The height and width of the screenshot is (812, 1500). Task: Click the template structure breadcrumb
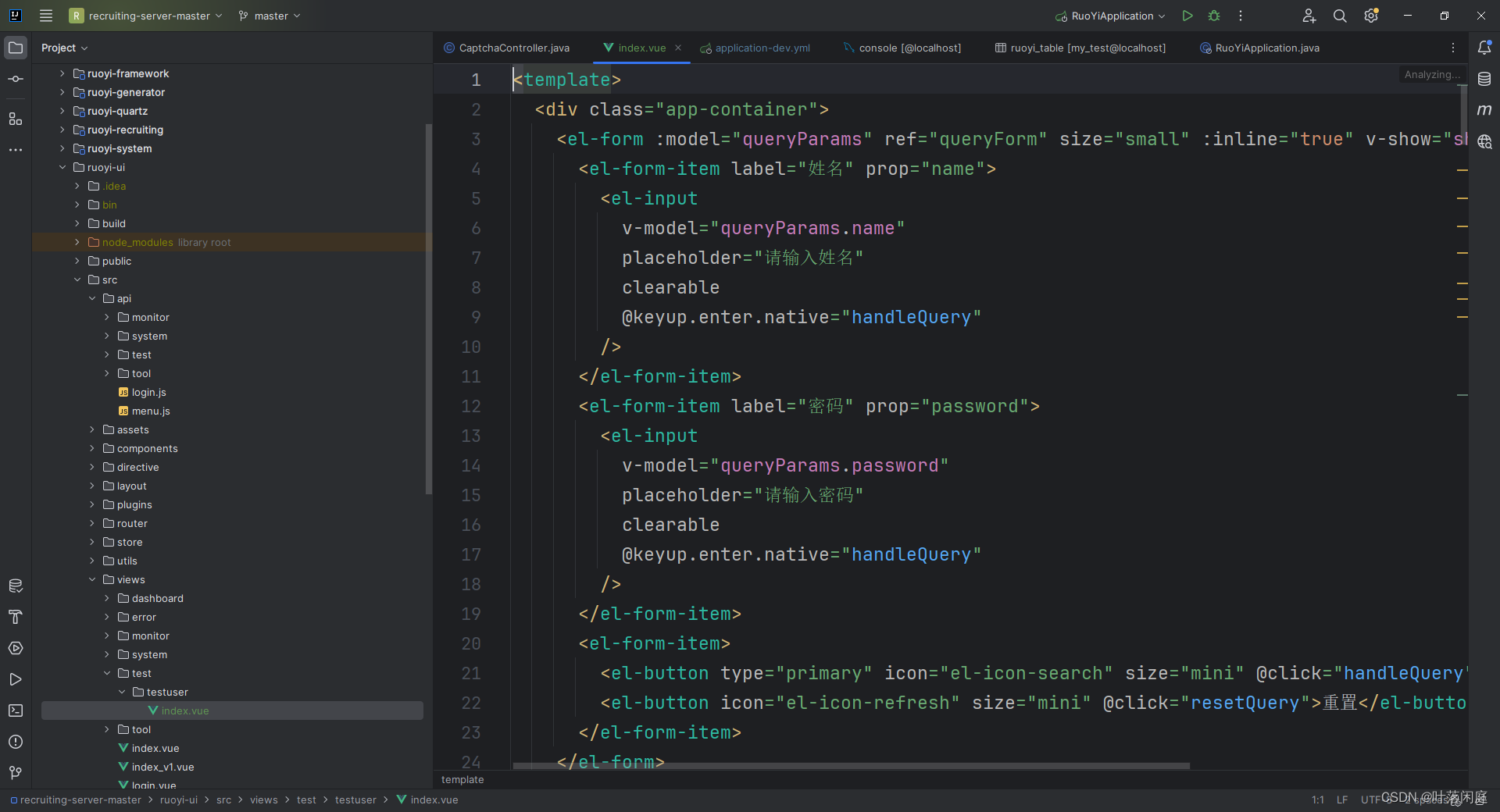point(462,779)
